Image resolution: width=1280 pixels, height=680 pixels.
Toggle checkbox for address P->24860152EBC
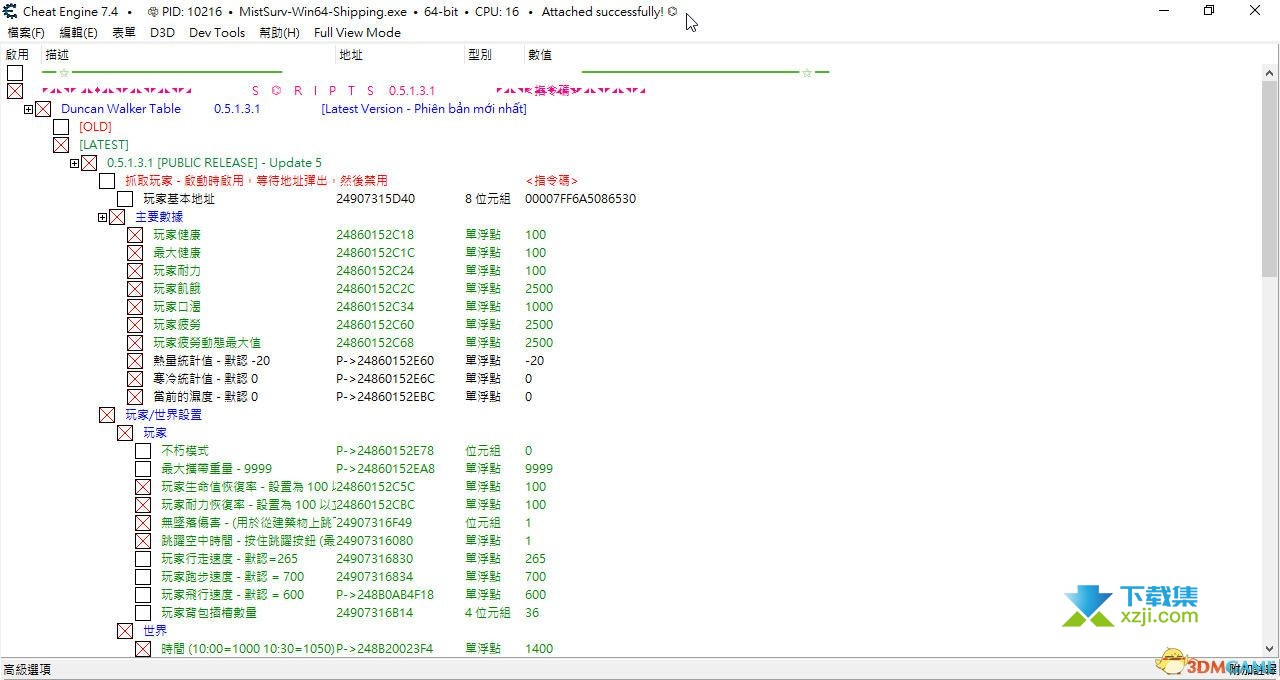(x=135, y=397)
